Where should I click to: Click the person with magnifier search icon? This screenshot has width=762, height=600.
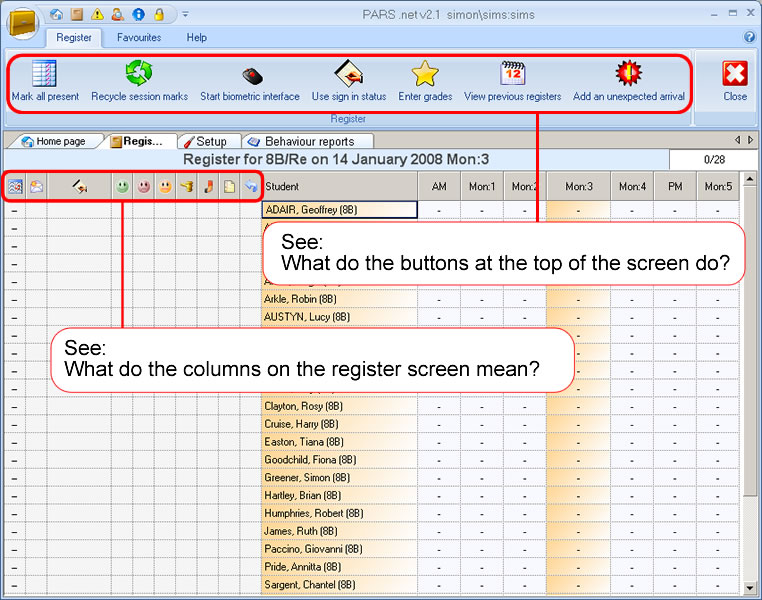pyautogui.click(x=118, y=15)
